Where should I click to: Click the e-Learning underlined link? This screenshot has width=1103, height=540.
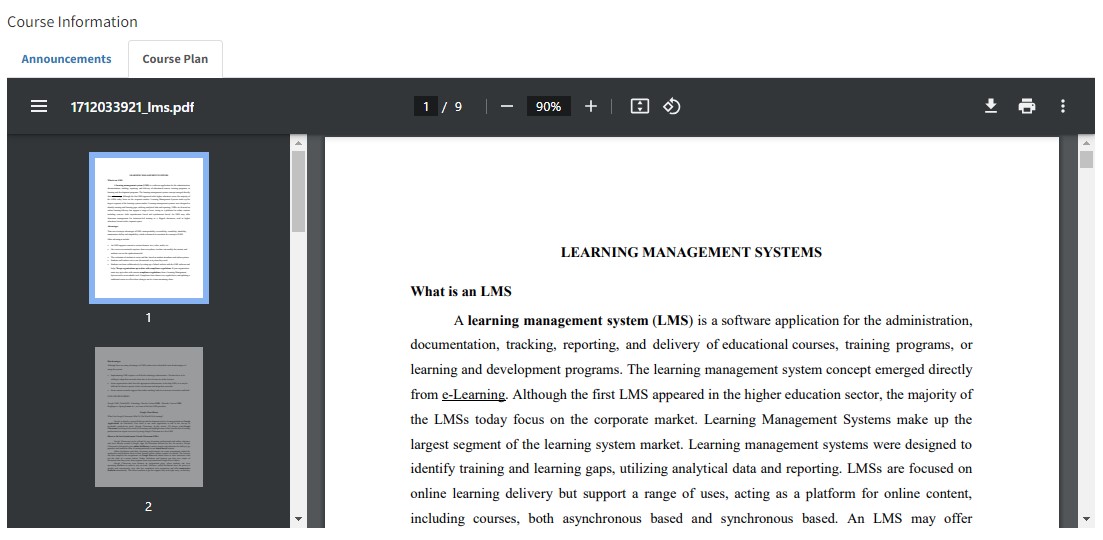(474, 395)
